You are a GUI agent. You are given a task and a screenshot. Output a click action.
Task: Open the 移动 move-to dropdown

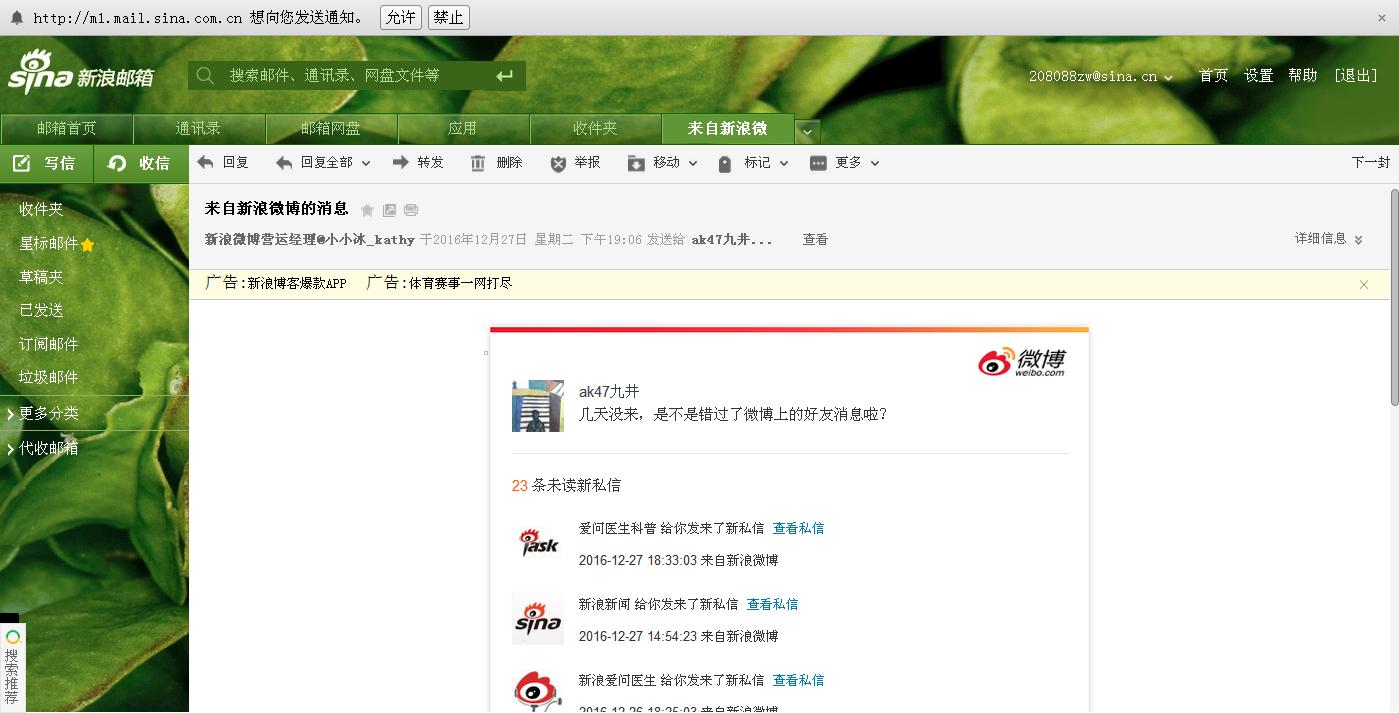[662, 163]
